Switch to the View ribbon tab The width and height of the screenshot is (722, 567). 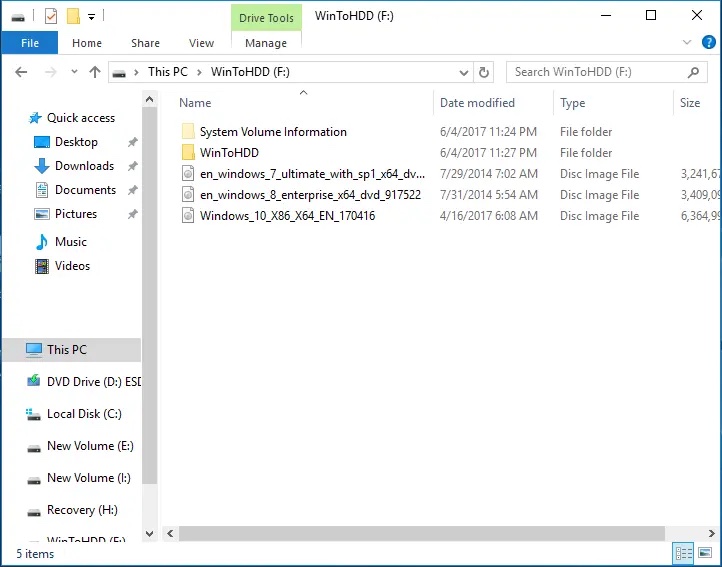[201, 43]
